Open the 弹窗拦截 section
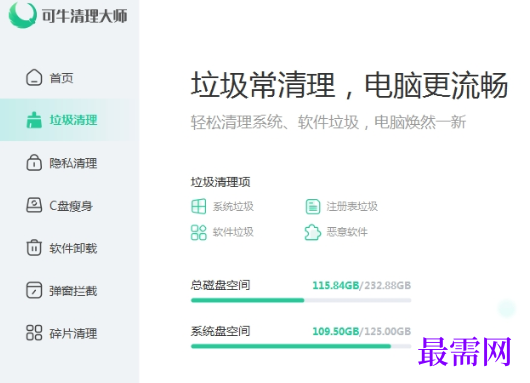Viewport: 530px width, 383px height. click(x=69, y=290)
